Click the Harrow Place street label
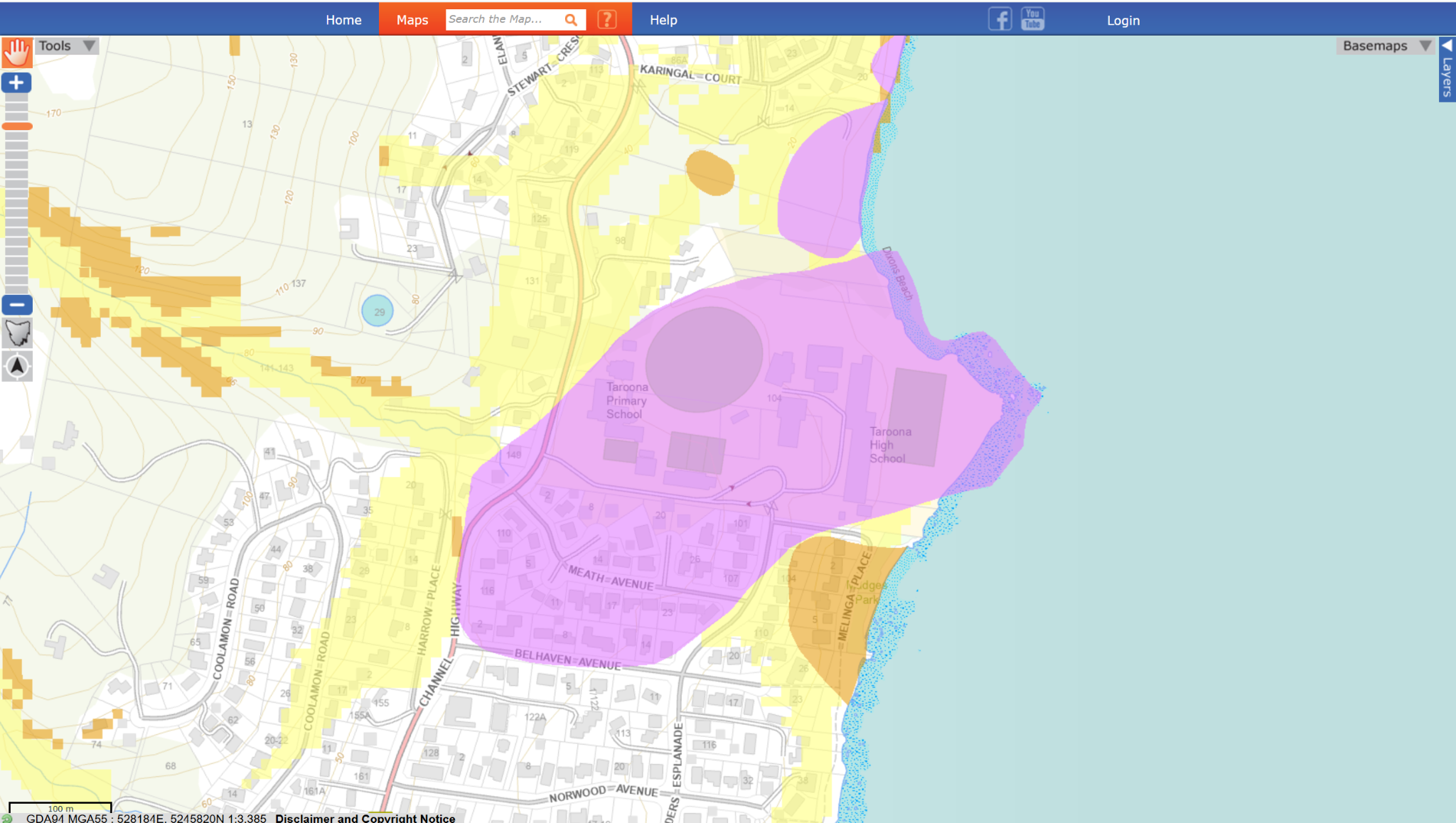The height and width of the screenshot is (823, 1456). (x=429, y=610)
